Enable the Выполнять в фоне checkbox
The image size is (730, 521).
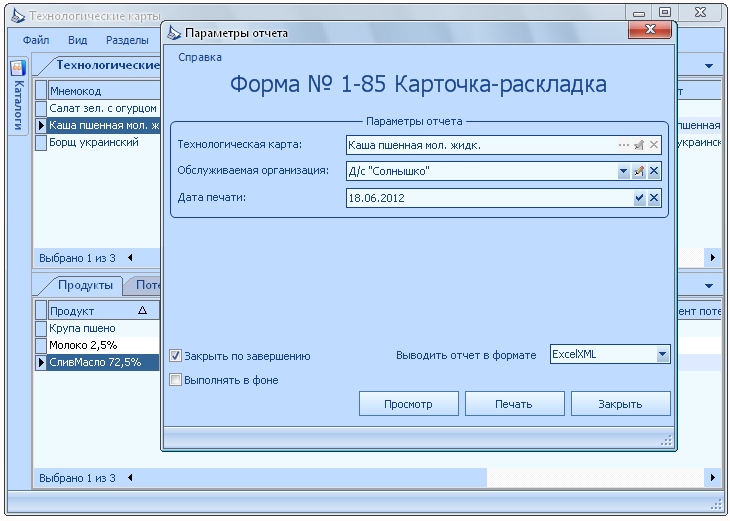[x=175, y=380]
